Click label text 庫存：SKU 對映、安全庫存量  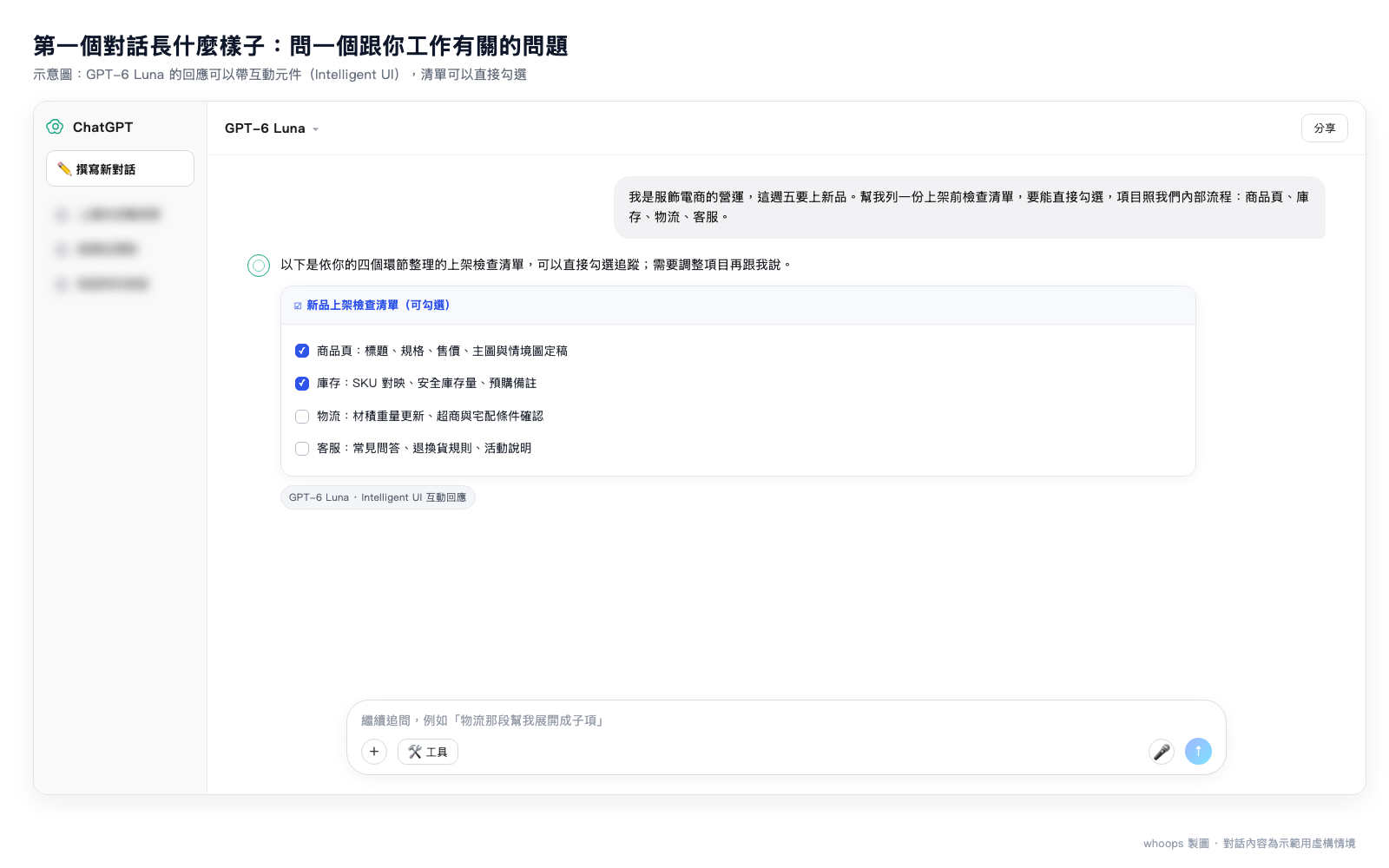coord(426,383)
